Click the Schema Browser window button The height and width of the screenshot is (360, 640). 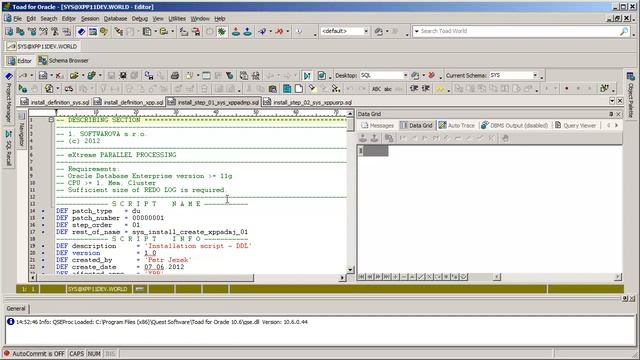[63, 61]
